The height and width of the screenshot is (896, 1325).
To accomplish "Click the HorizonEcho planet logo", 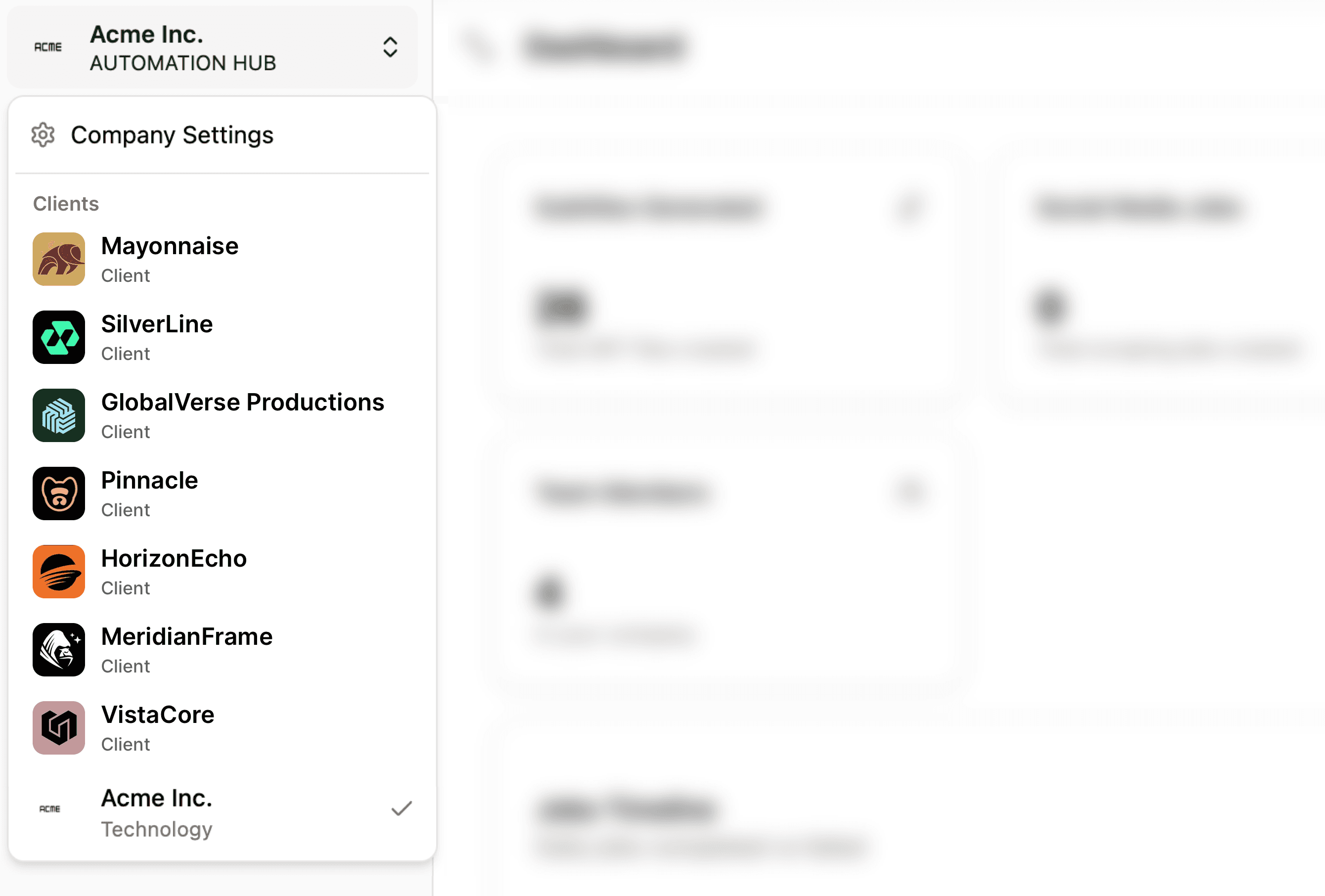I will (x=58, y=572).
